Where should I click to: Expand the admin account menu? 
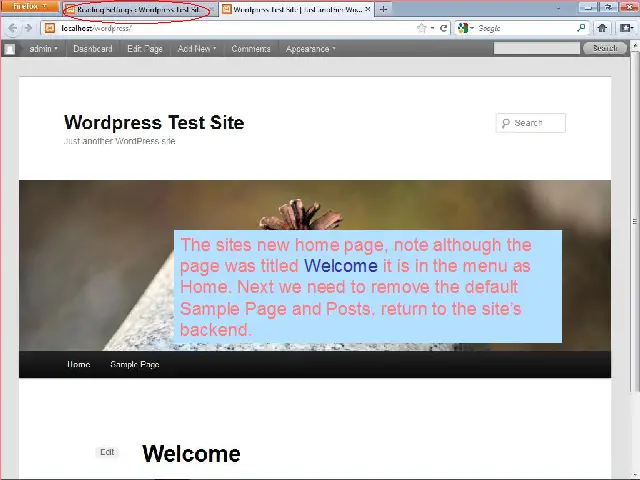coord(43,49)
